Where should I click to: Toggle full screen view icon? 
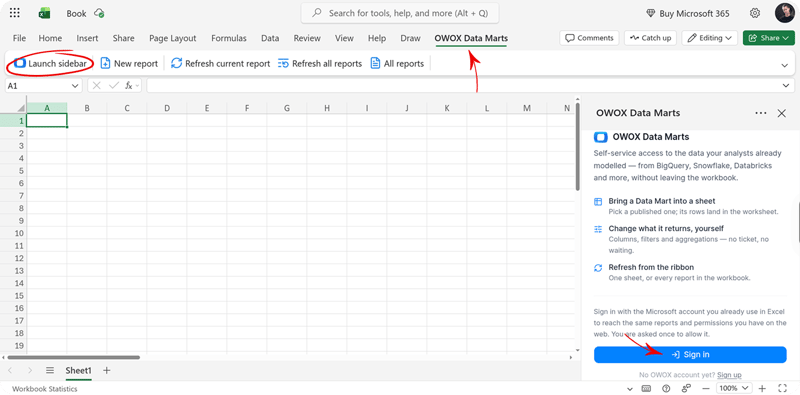point(783,388)
